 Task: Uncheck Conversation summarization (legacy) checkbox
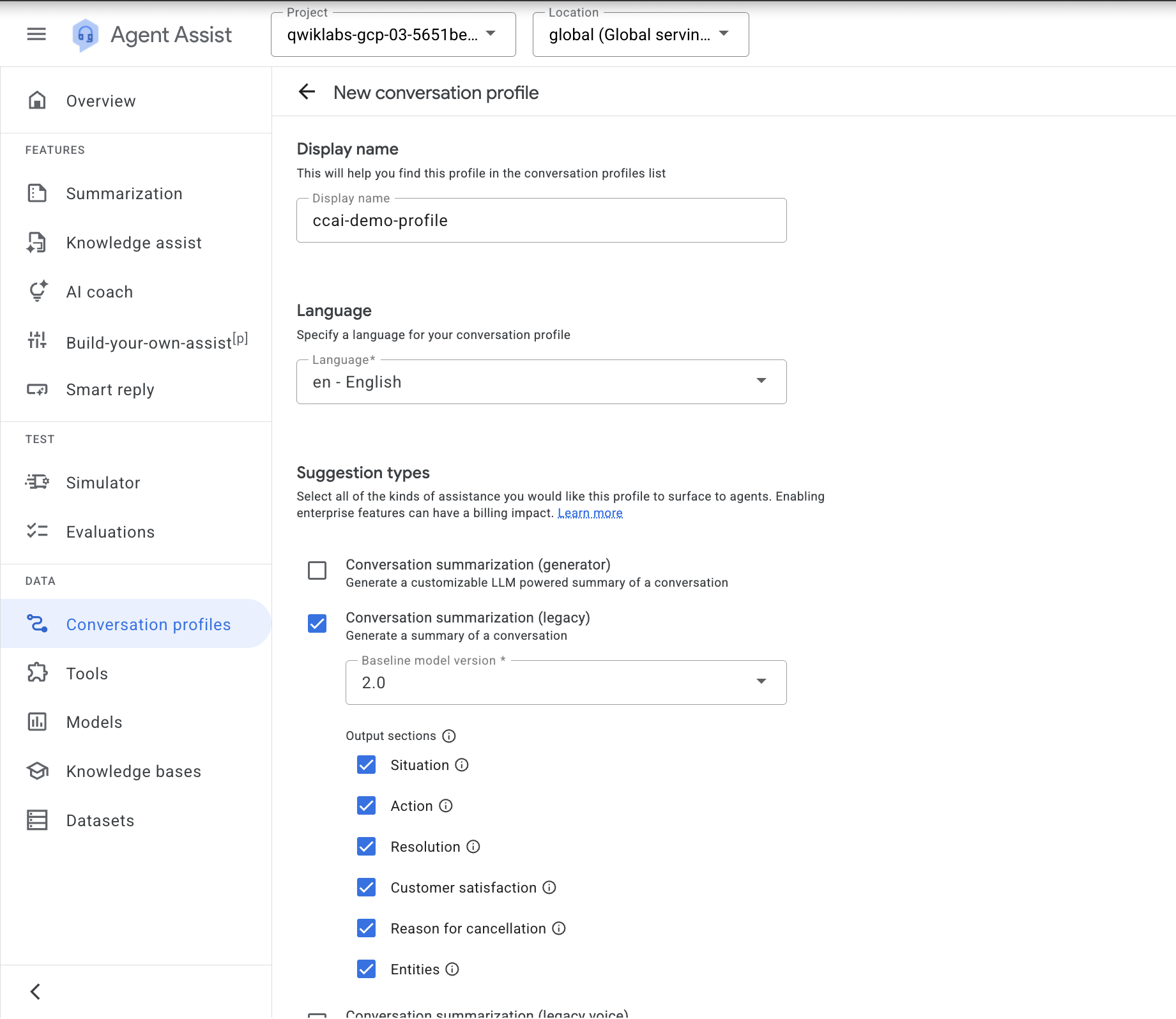click(317, 623)
